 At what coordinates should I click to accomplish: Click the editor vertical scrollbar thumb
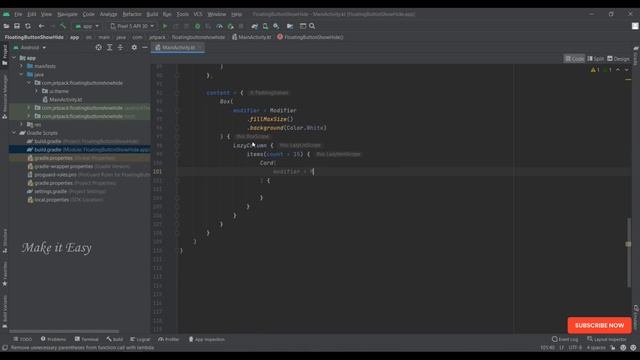point(629,253)
